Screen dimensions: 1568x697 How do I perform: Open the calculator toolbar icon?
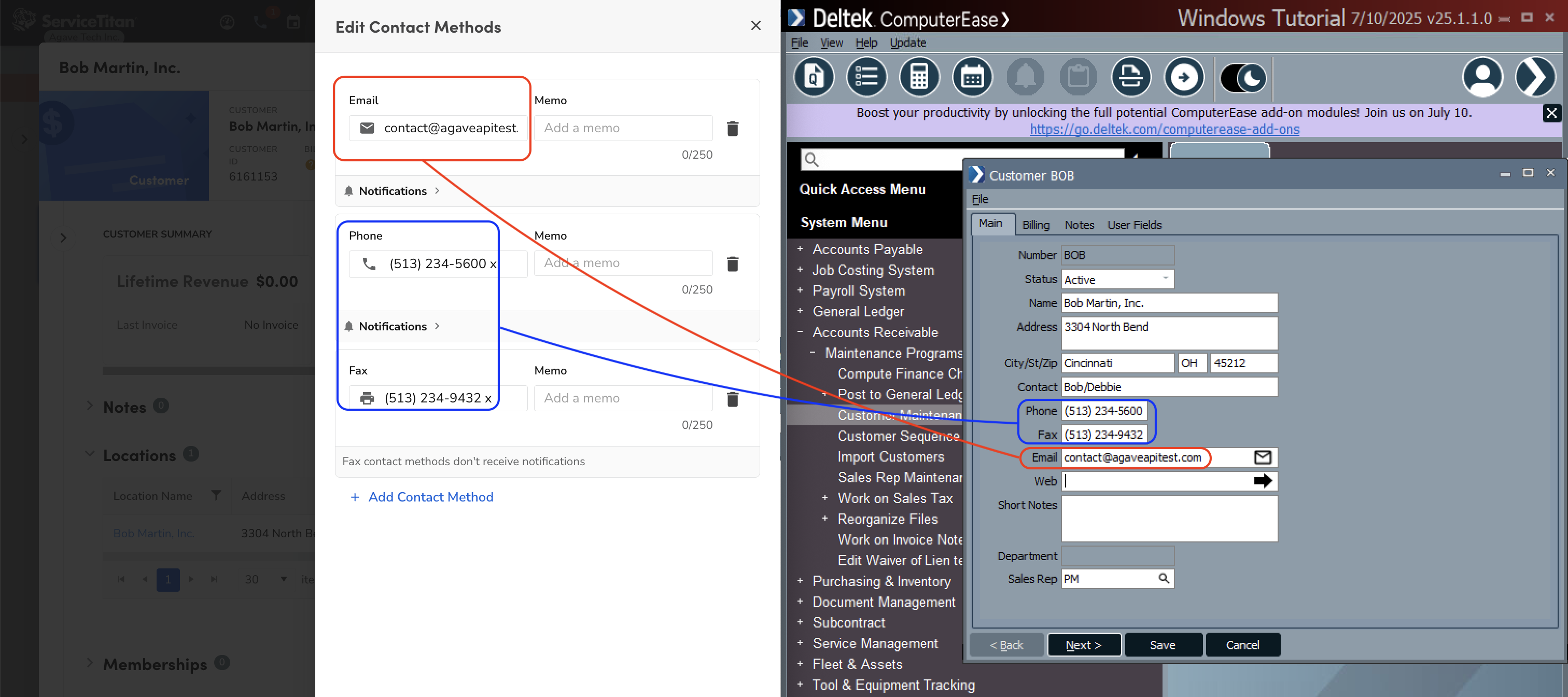pyautogui.click(x=919, y=77)
